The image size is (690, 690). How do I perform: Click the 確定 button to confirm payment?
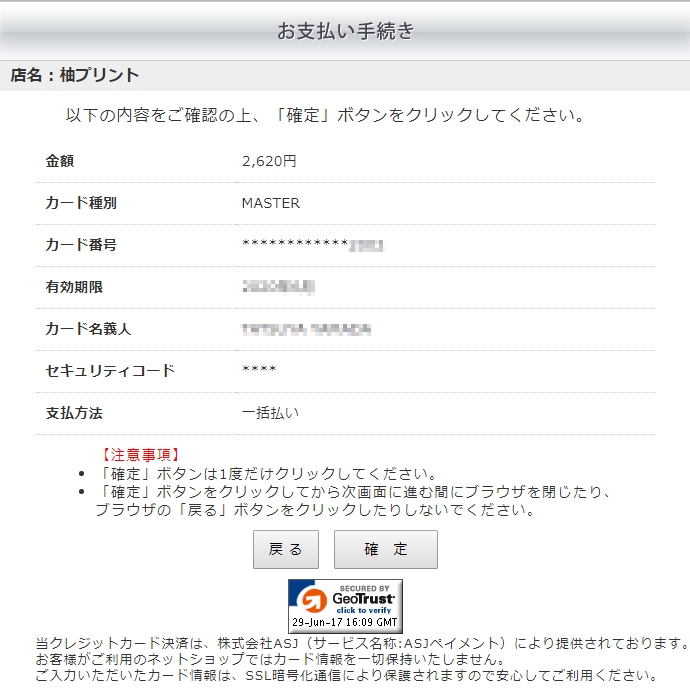pyautogui.click(x=385, y=549)
